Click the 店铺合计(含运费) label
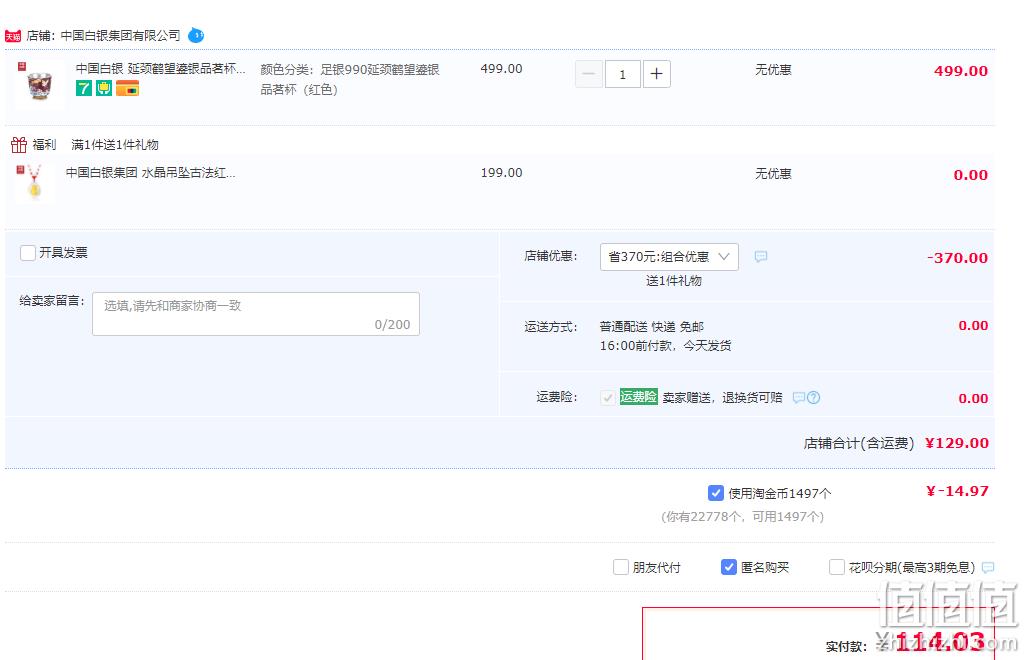 pos(859,443)
